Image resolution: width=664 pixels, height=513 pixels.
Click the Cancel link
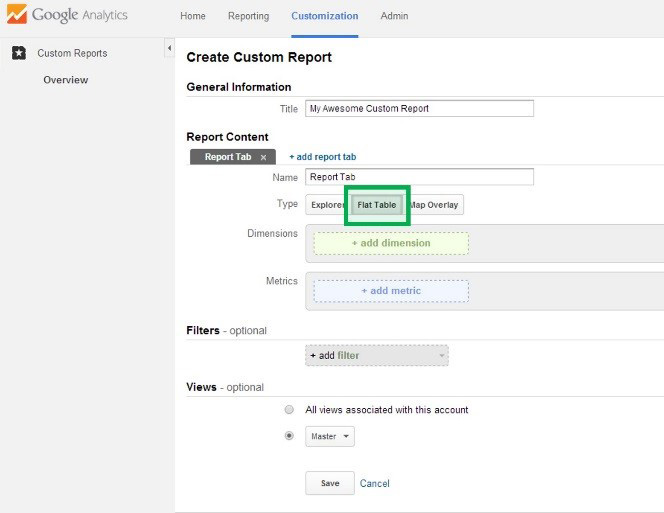[x=374, y=483]
